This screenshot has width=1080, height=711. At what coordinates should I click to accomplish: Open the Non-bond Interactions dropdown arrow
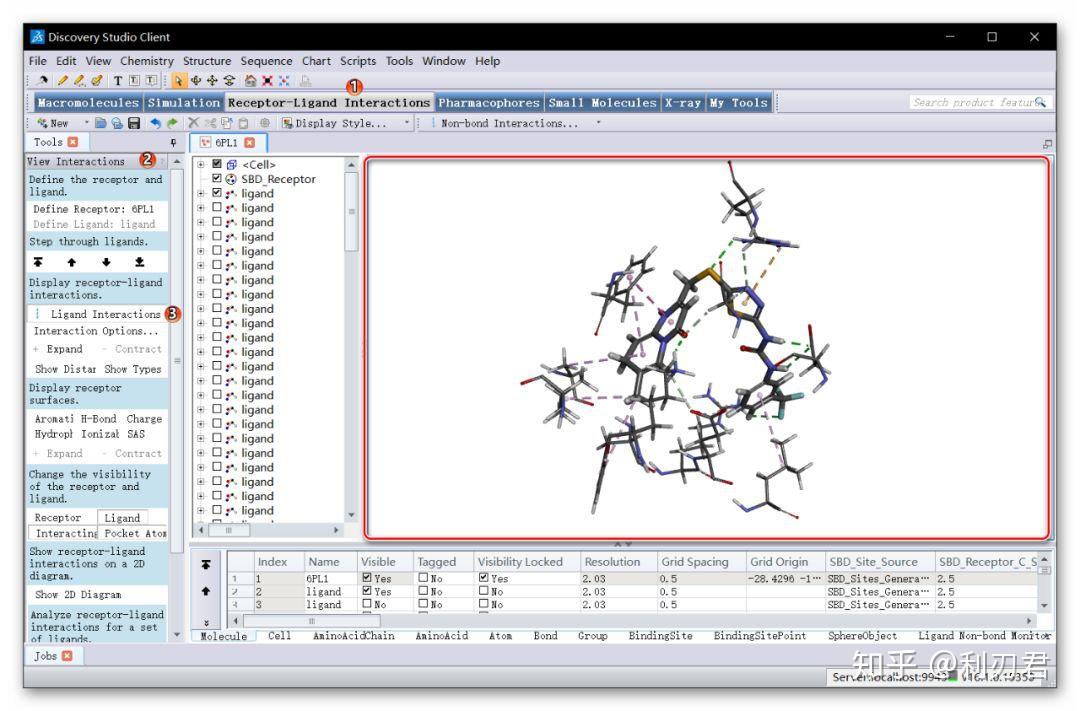pyautogui.click(x=599, y=121)
